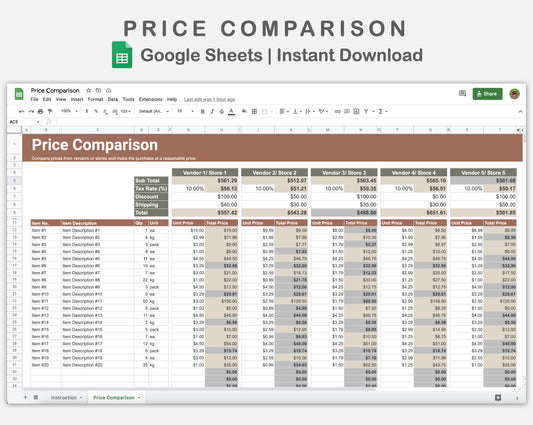This screenshot has height=425, width=533.
Task: Open the View menu
Action: click(x=61, y=99)
